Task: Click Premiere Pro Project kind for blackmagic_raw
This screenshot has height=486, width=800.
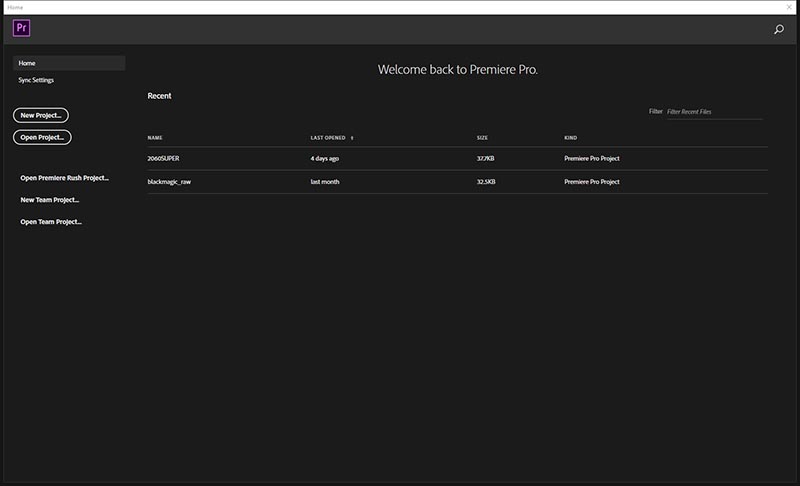Action: coord(592,182)
